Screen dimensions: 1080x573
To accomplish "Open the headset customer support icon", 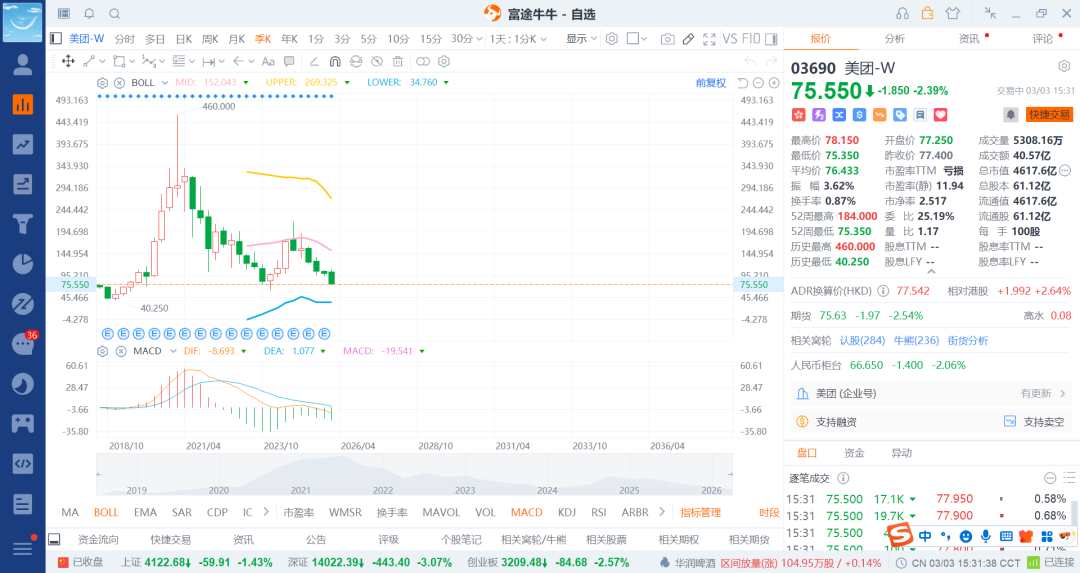I will click(902, 14).
